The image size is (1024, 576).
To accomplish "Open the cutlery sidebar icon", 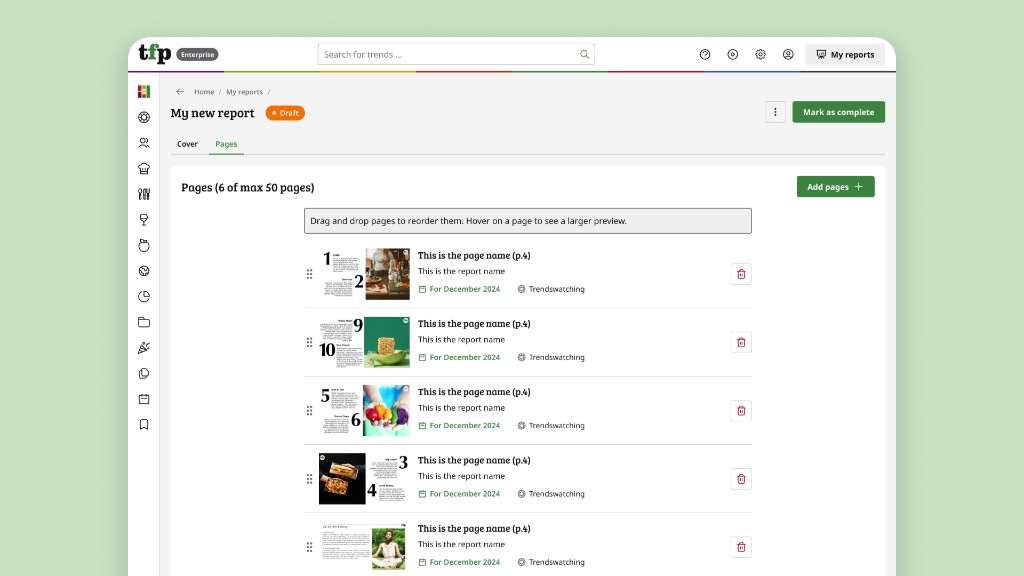I will click(x=144, y=194).
